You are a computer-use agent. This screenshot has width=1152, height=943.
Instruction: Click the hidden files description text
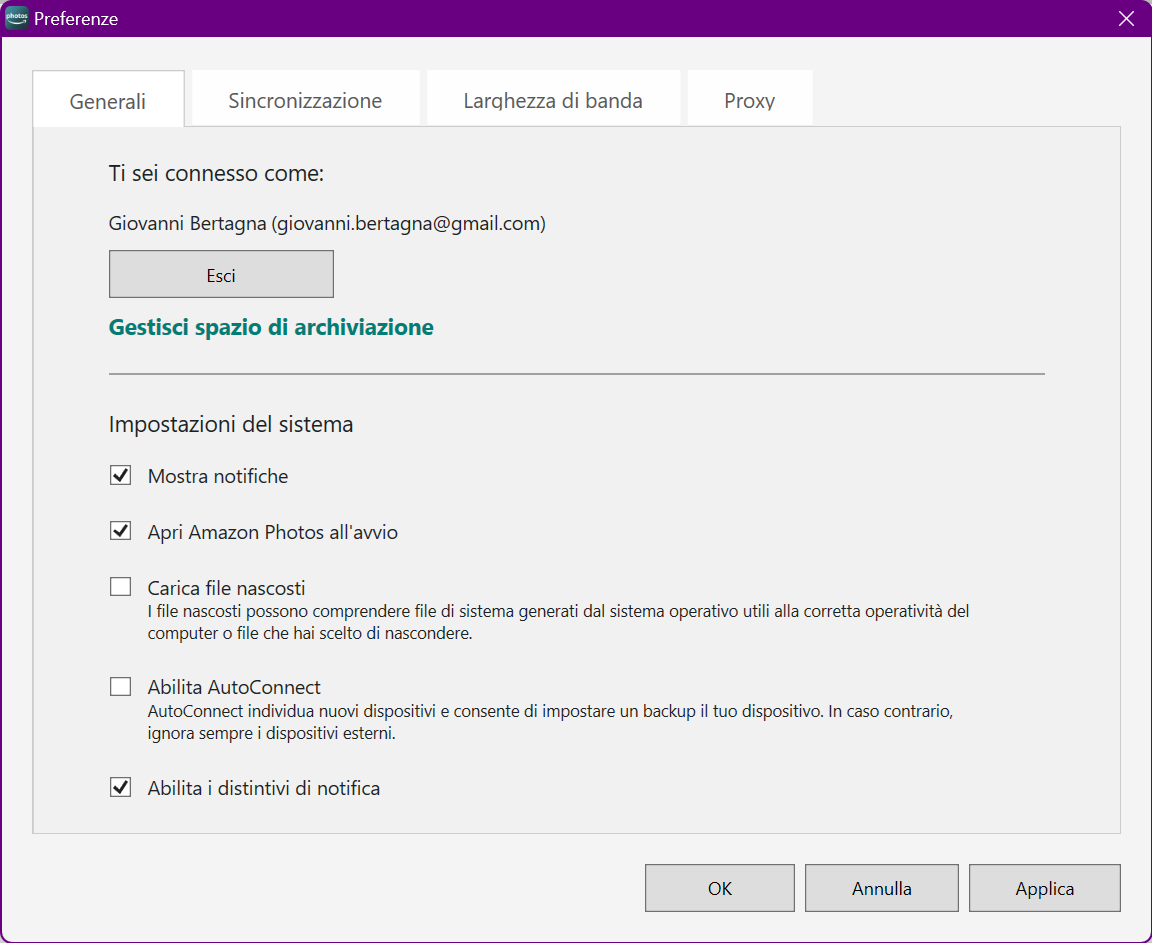(558, 622)
